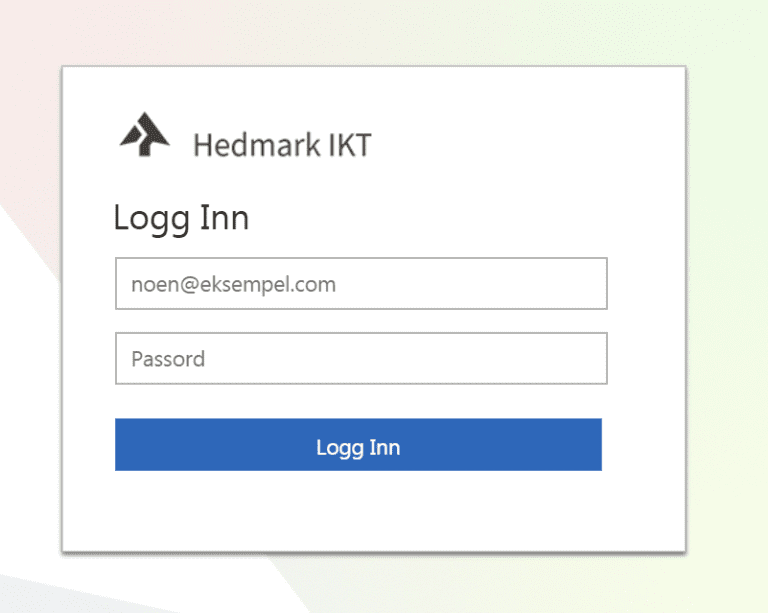The width and height of the screenshot is (768, 613).
Task: Place cursor in the Passord box
Action: (361, 358)
